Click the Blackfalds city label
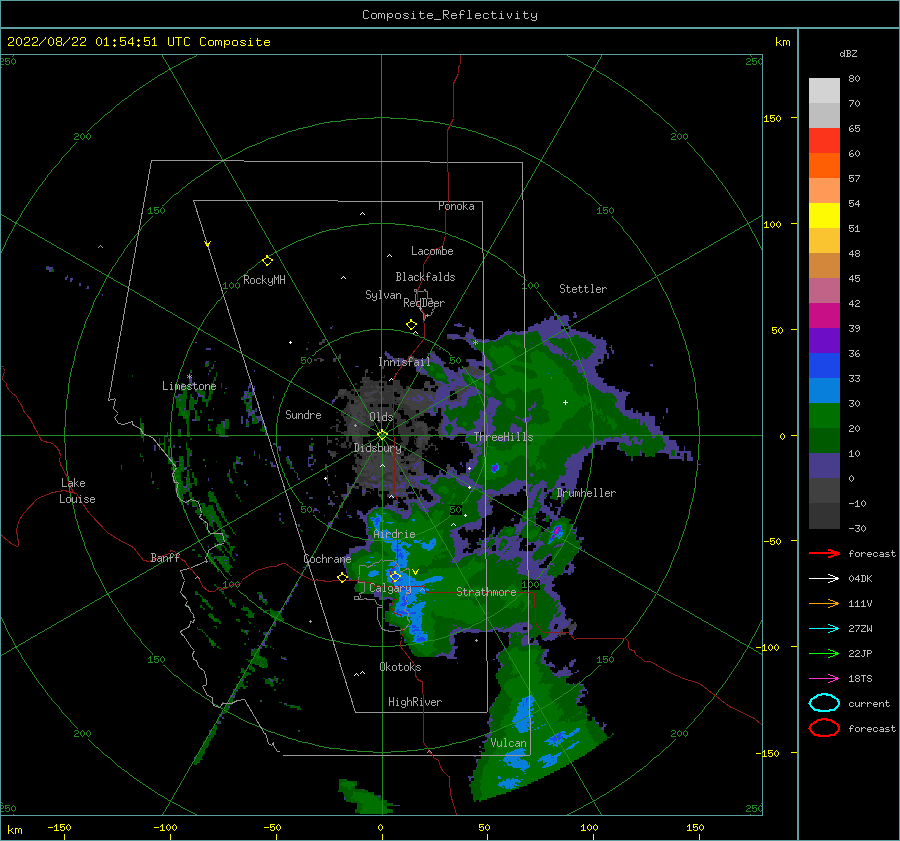 (x=425, y=277)
